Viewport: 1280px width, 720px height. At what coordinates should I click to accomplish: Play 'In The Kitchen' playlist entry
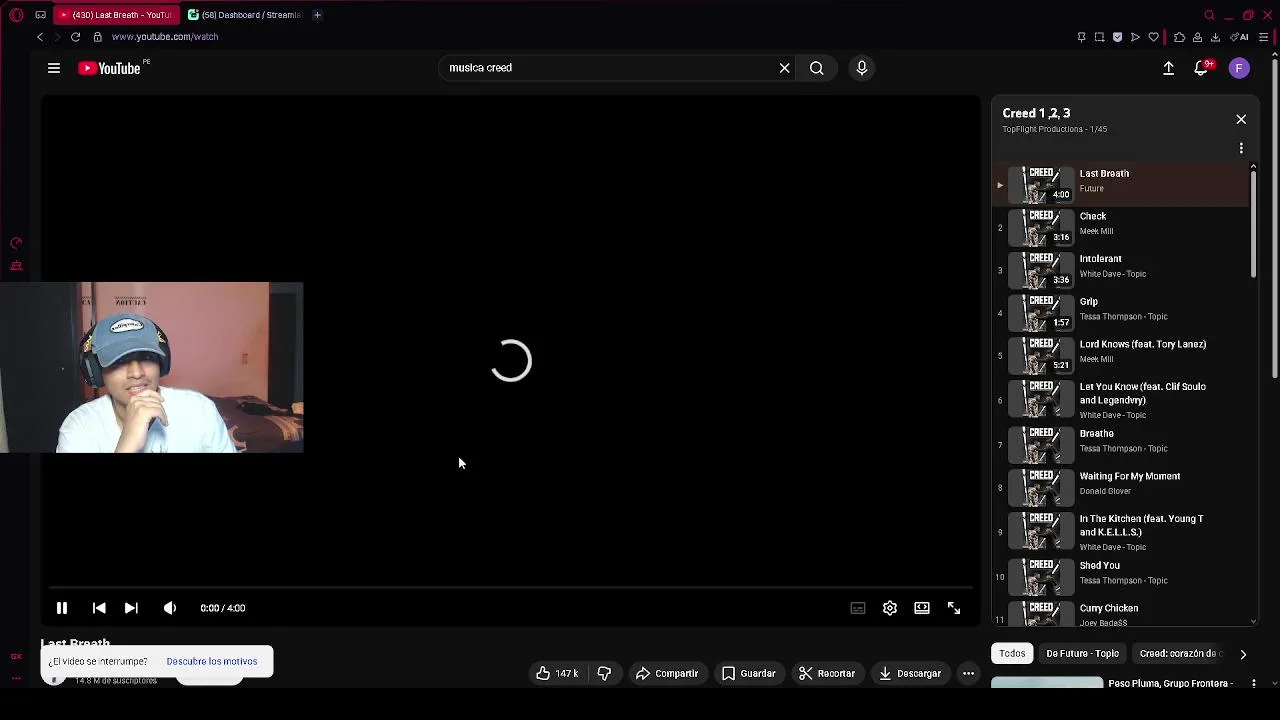[1120, 532]
